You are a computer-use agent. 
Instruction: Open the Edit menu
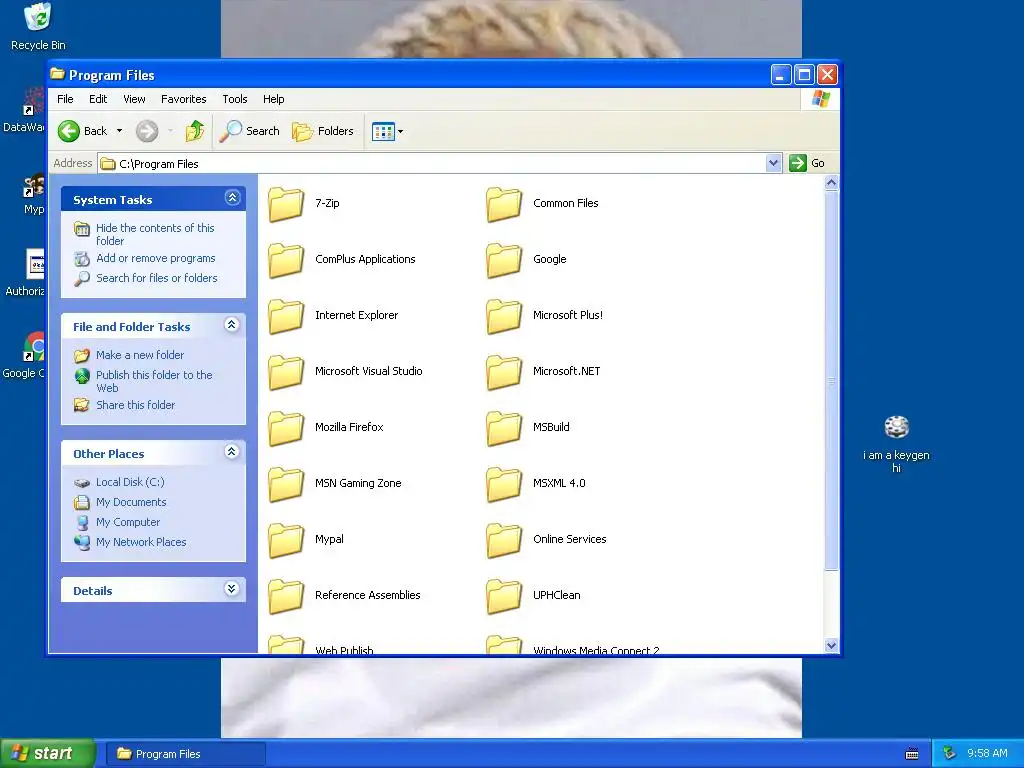pos(98,99)
